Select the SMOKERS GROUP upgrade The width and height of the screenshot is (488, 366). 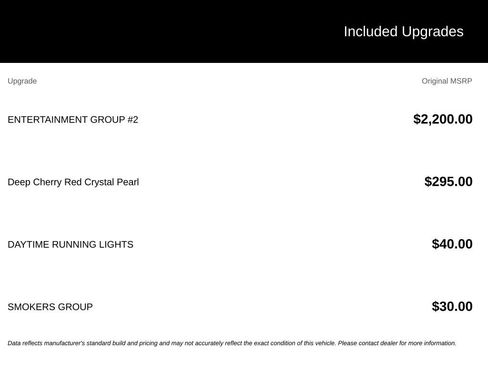click(50, 307)
